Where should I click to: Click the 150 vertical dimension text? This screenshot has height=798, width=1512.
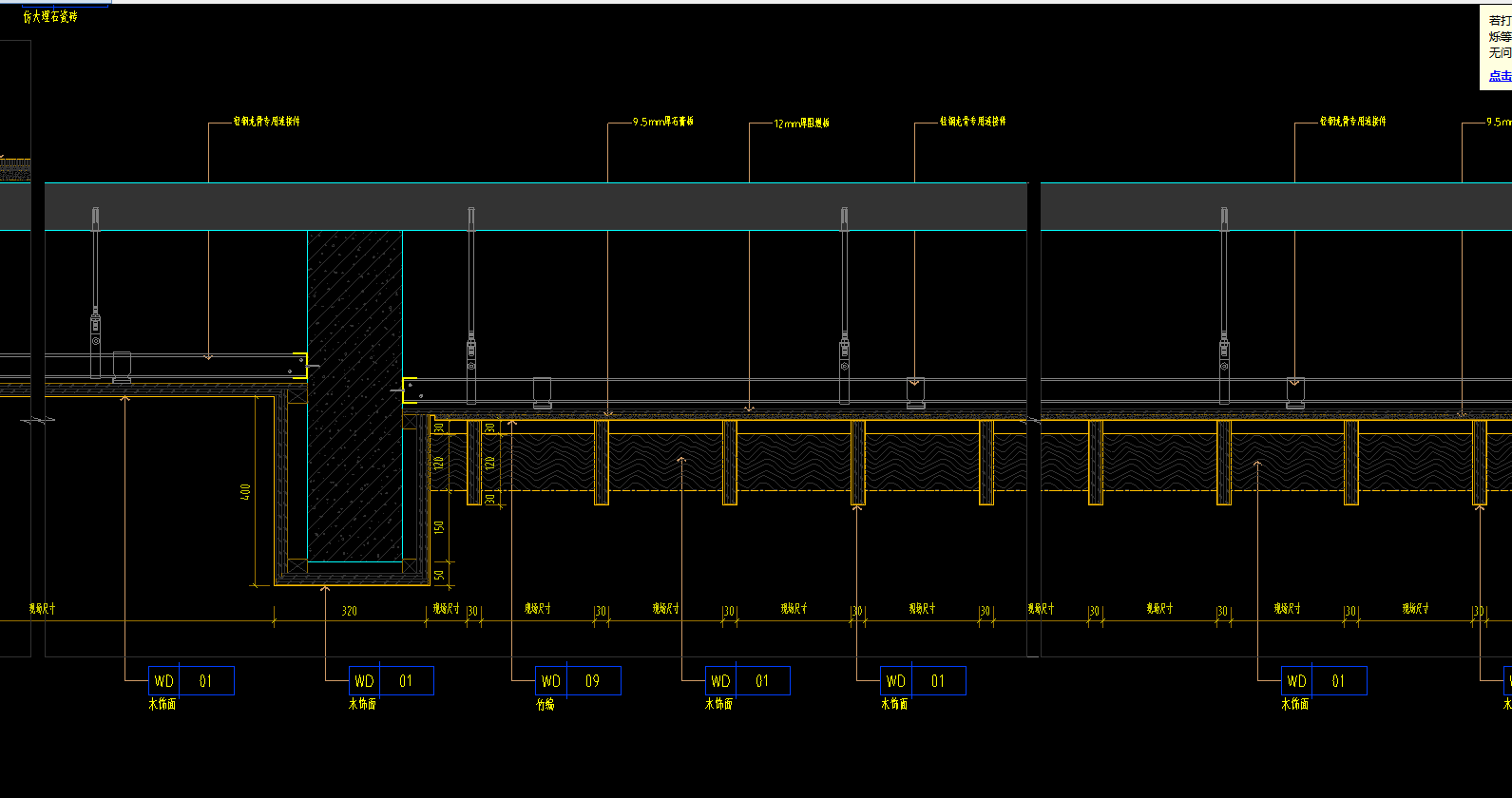point(439,526)
